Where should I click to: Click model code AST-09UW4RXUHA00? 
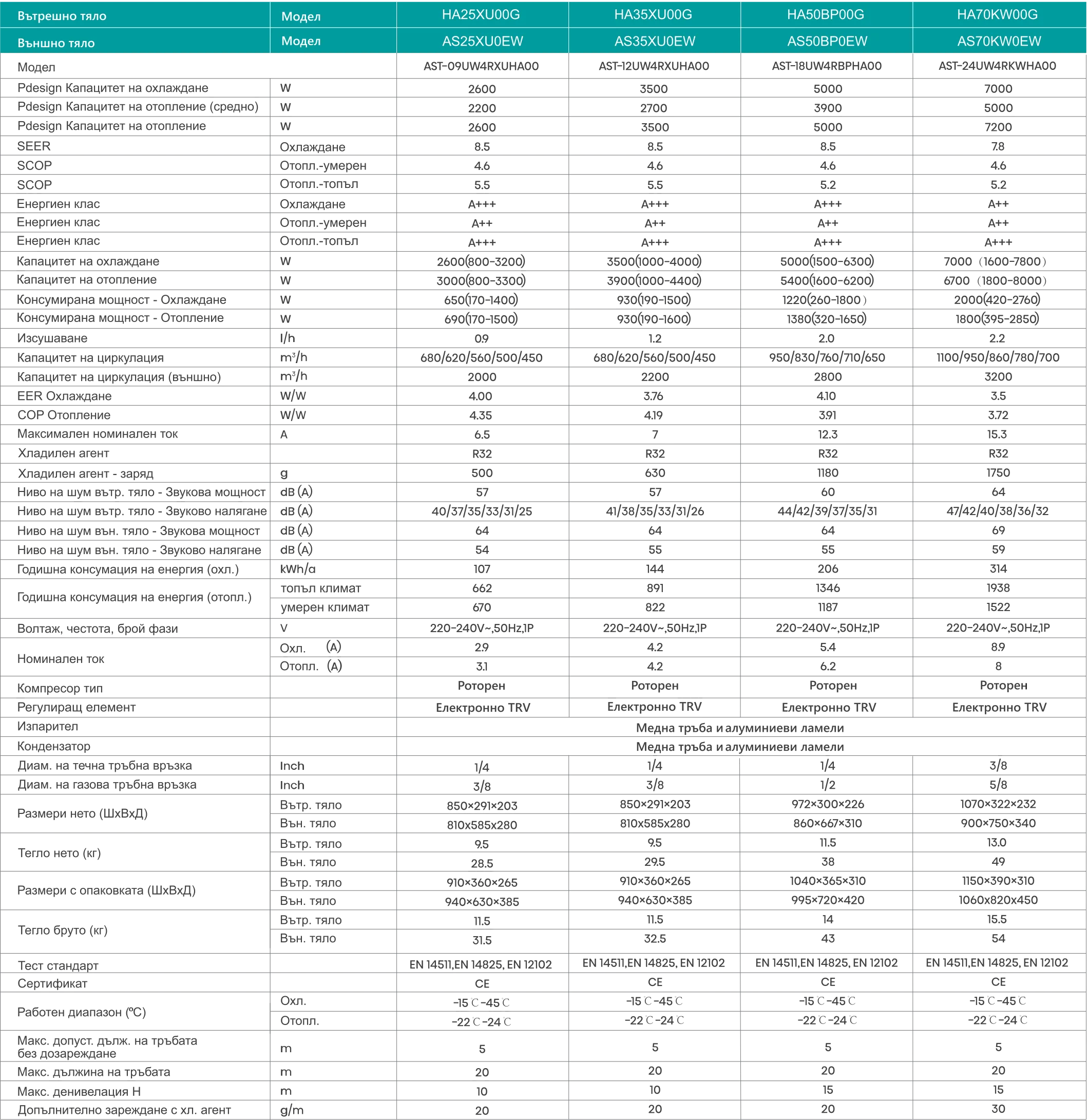(x=481, y=66)
